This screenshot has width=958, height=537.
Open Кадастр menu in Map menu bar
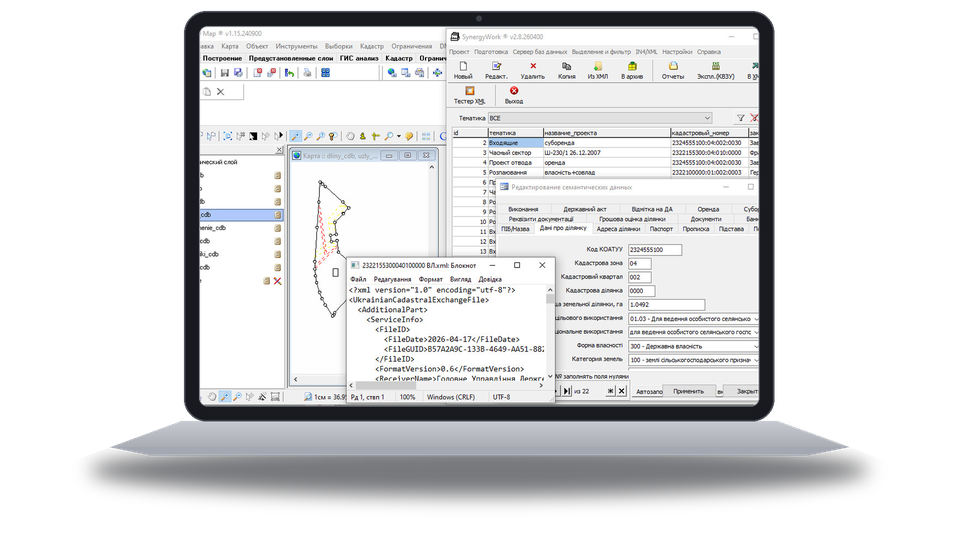(372, 46)
